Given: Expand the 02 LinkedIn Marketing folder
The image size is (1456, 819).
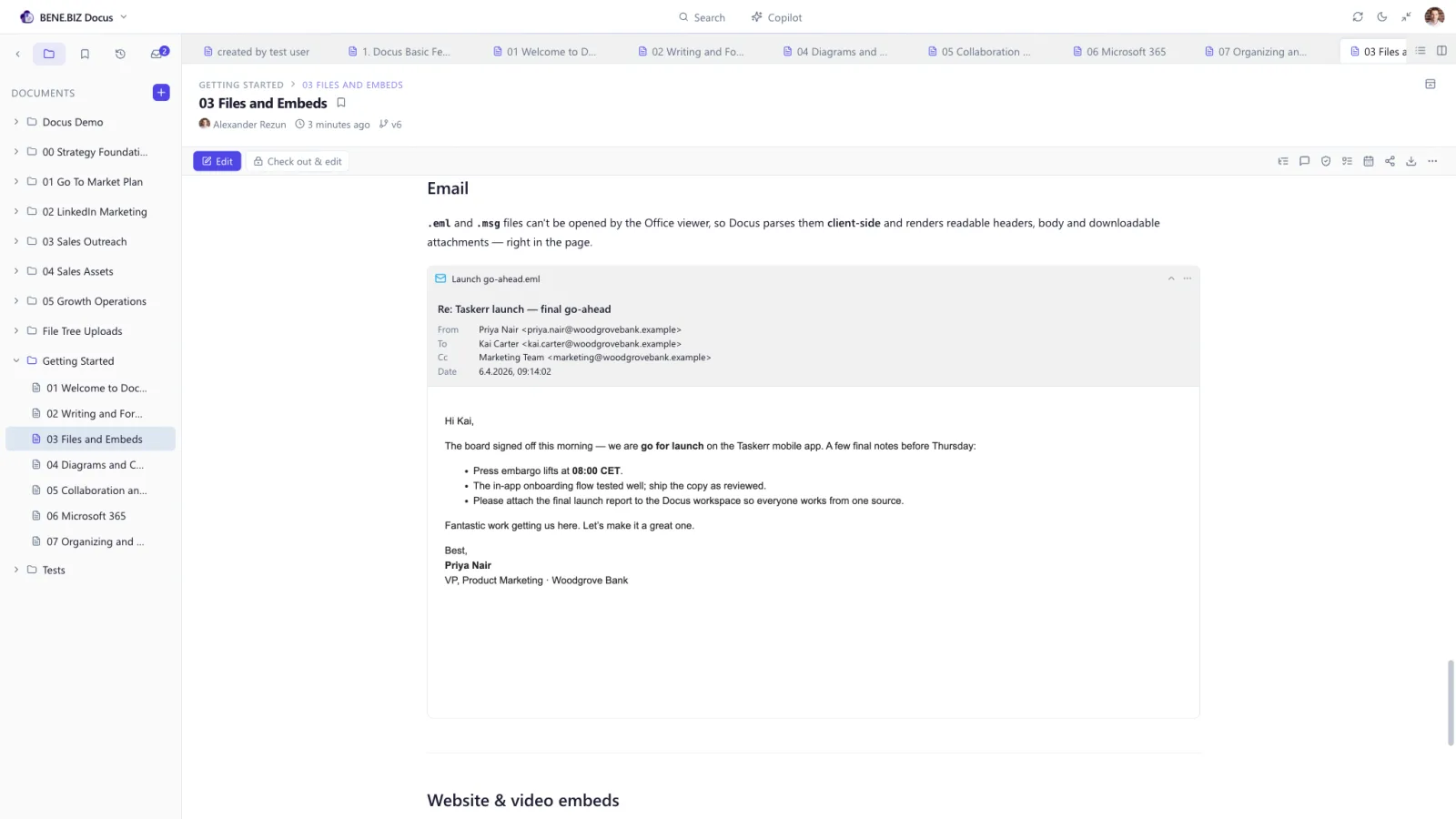Looking at the screenshot, I should click(x=16, y=211).
